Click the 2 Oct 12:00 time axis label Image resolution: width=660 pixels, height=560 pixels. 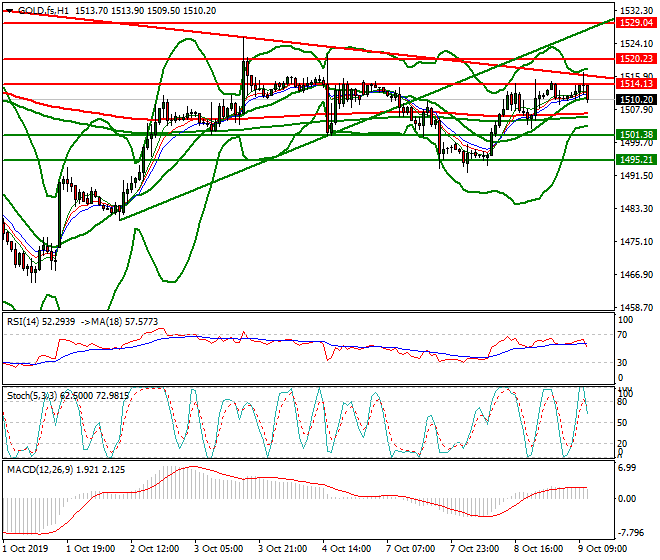(155, 549)
